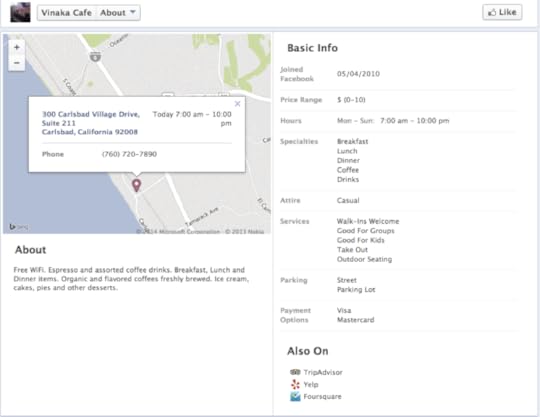Select Good For Groups service
This screenshot has height=417, width=540.
click(x=365, y=231)
